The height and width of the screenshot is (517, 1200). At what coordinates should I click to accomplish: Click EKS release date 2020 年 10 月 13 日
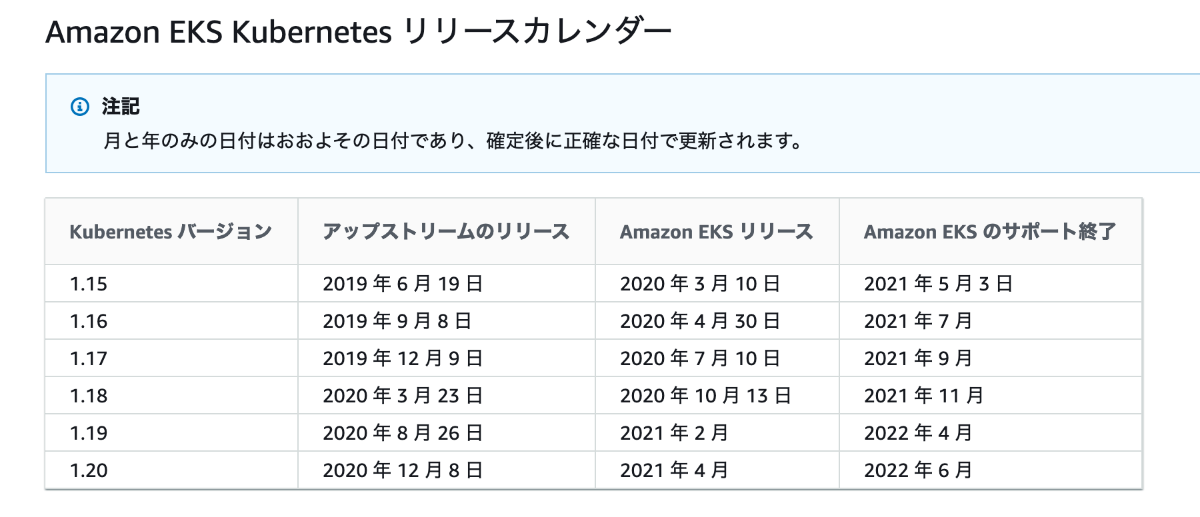click(705, 395)
